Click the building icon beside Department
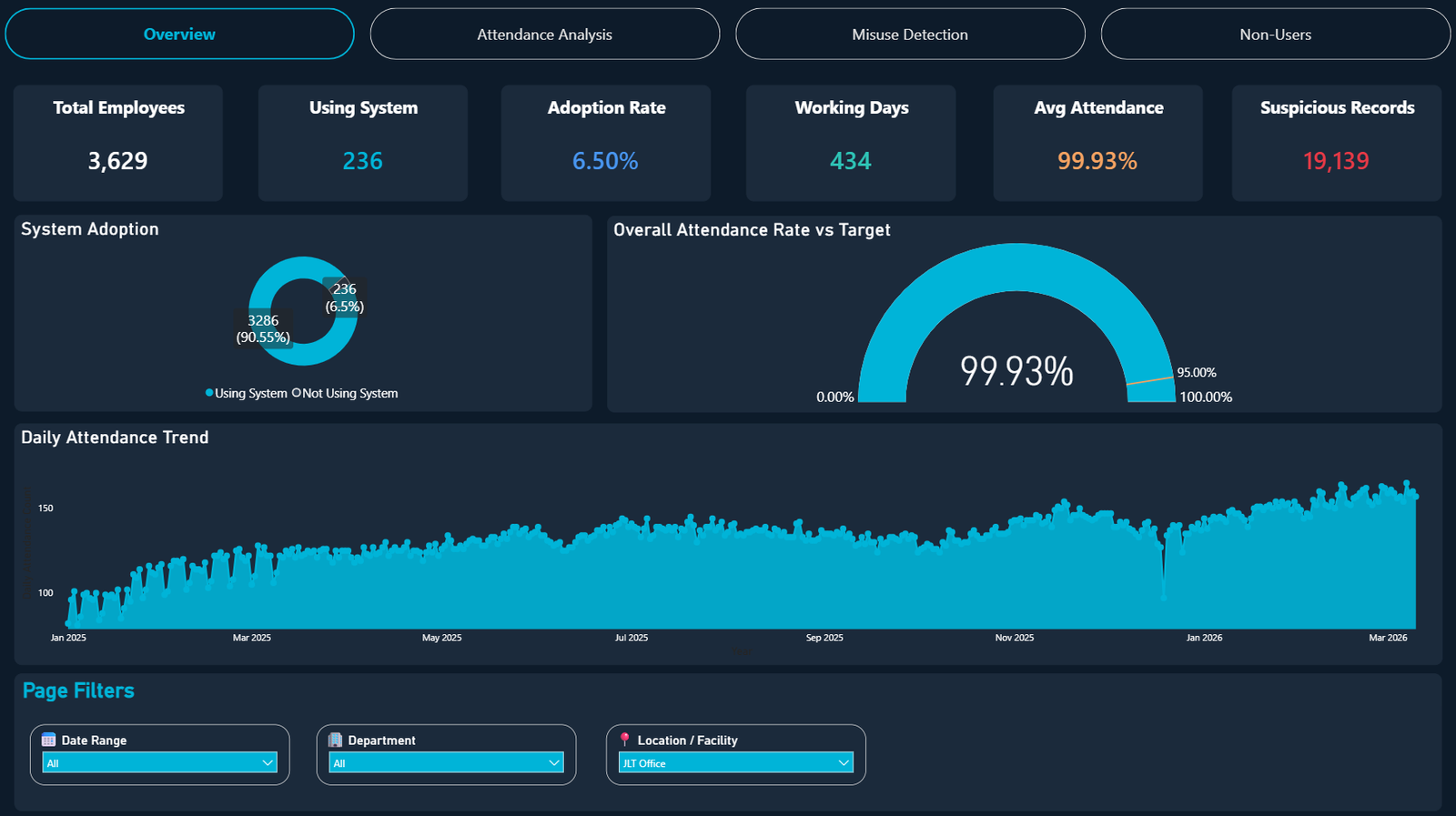The image size is (1456, 816). click(x=335, y=740)
